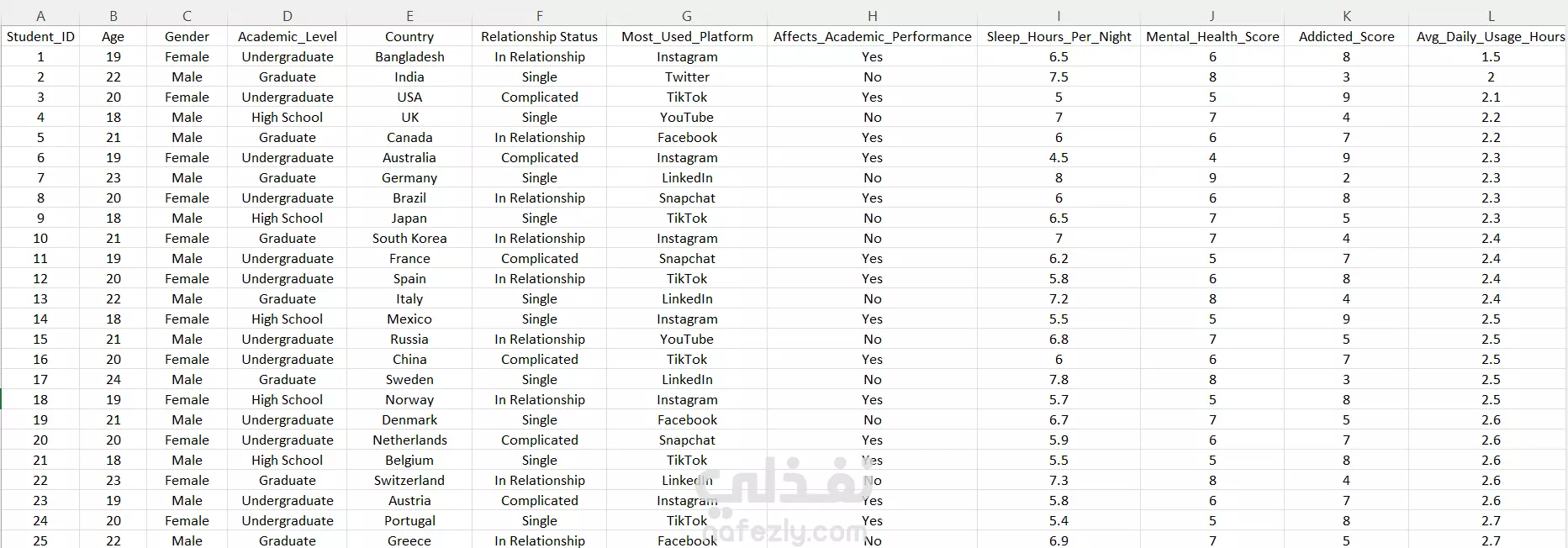This screenshot has width=1568, height=548.
Task: Select the USA country cell
Action: [x=409, y=97]
